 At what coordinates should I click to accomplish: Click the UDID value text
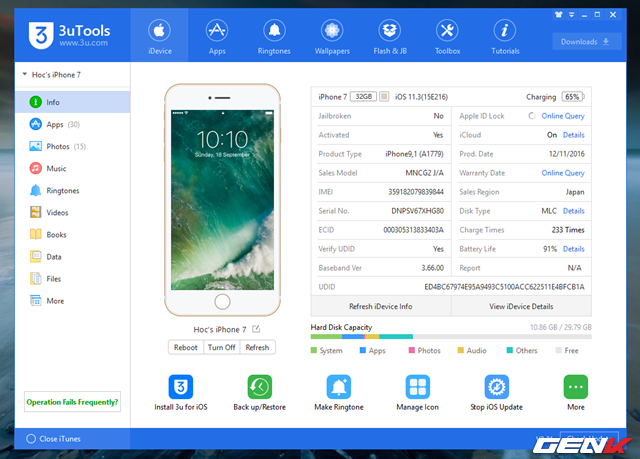tap(504, 287)
